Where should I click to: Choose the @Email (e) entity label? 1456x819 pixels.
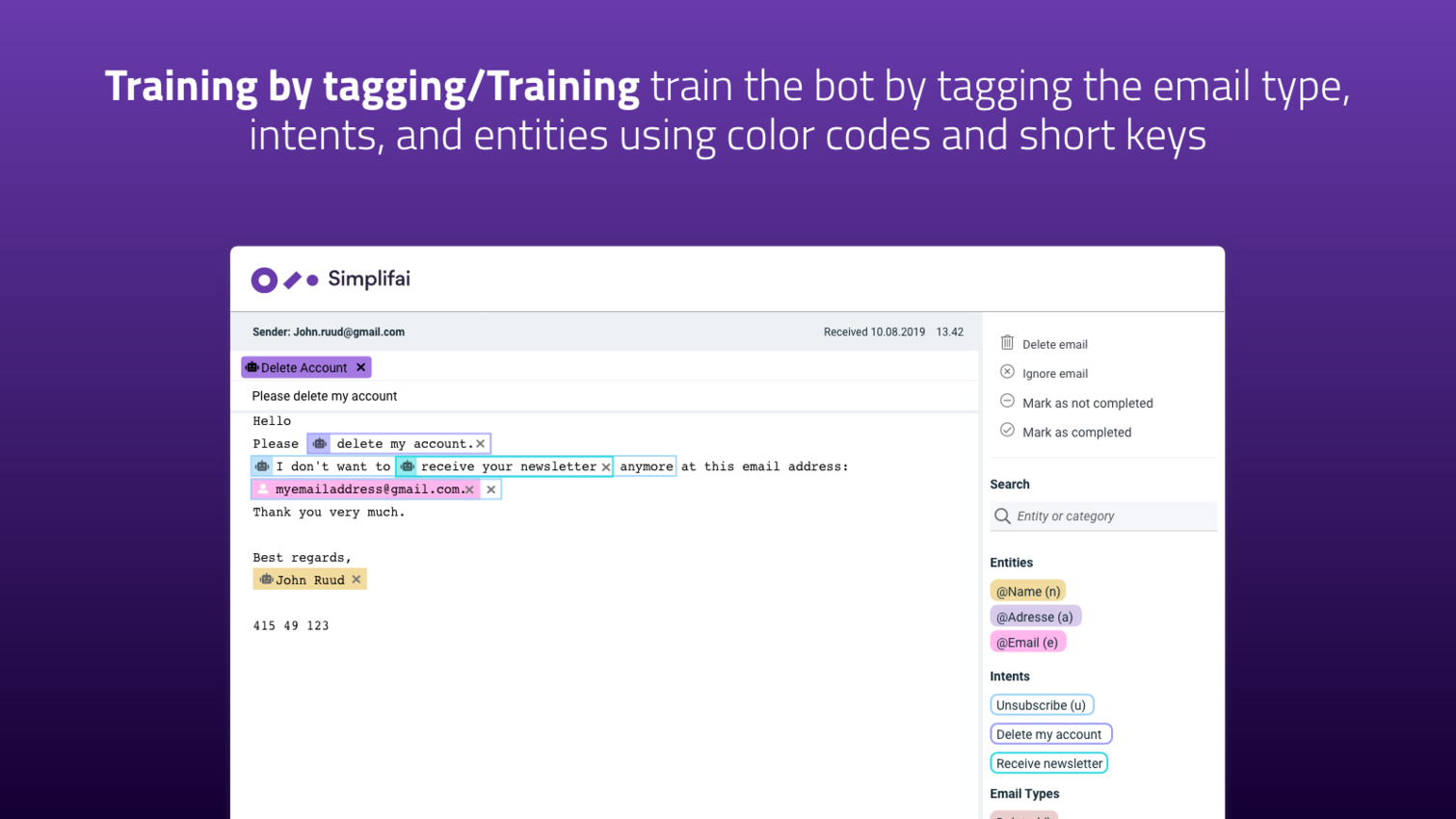(x=1026, y=643)
